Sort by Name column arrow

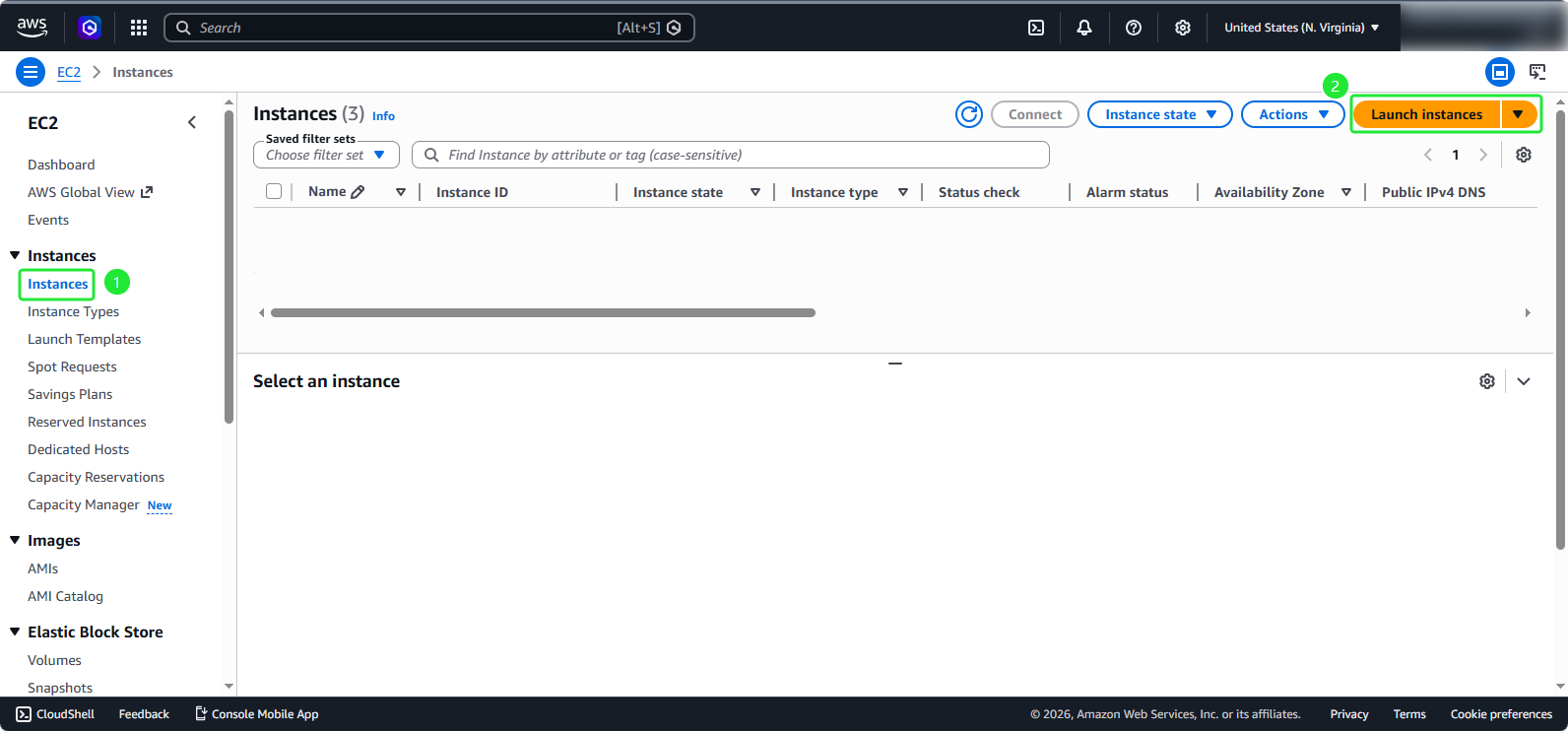click(x=401, y=192)
